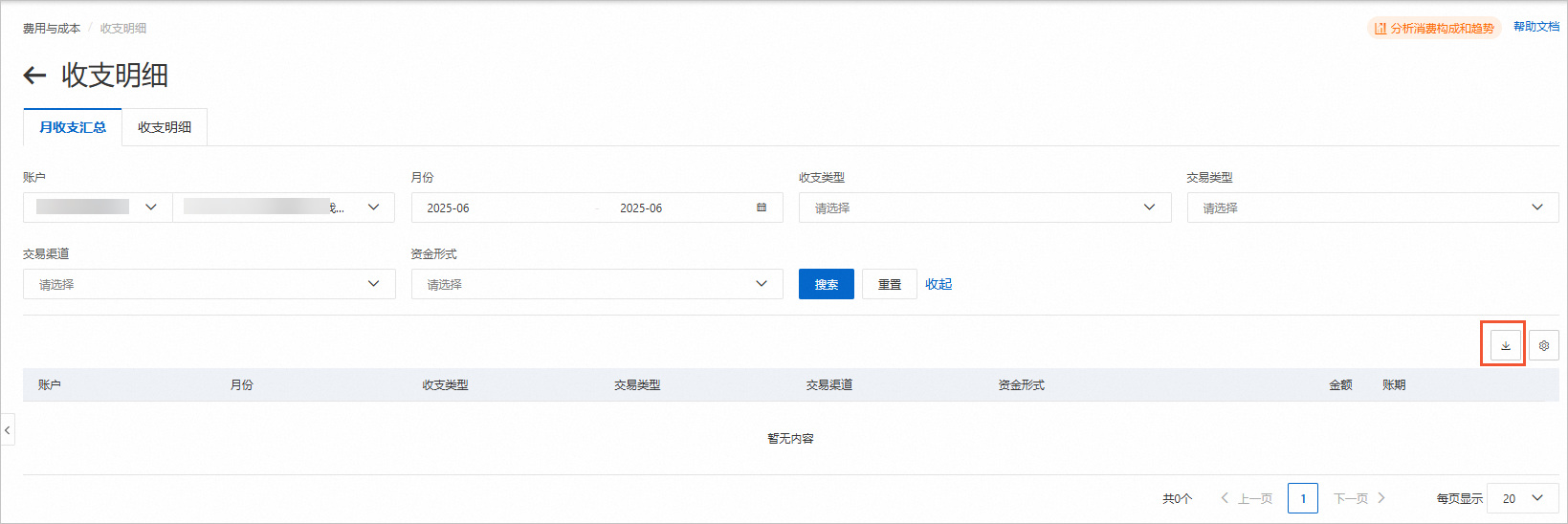1568x524 pixels.
Task: Click the 重置 button
Action: coord(890,284)
